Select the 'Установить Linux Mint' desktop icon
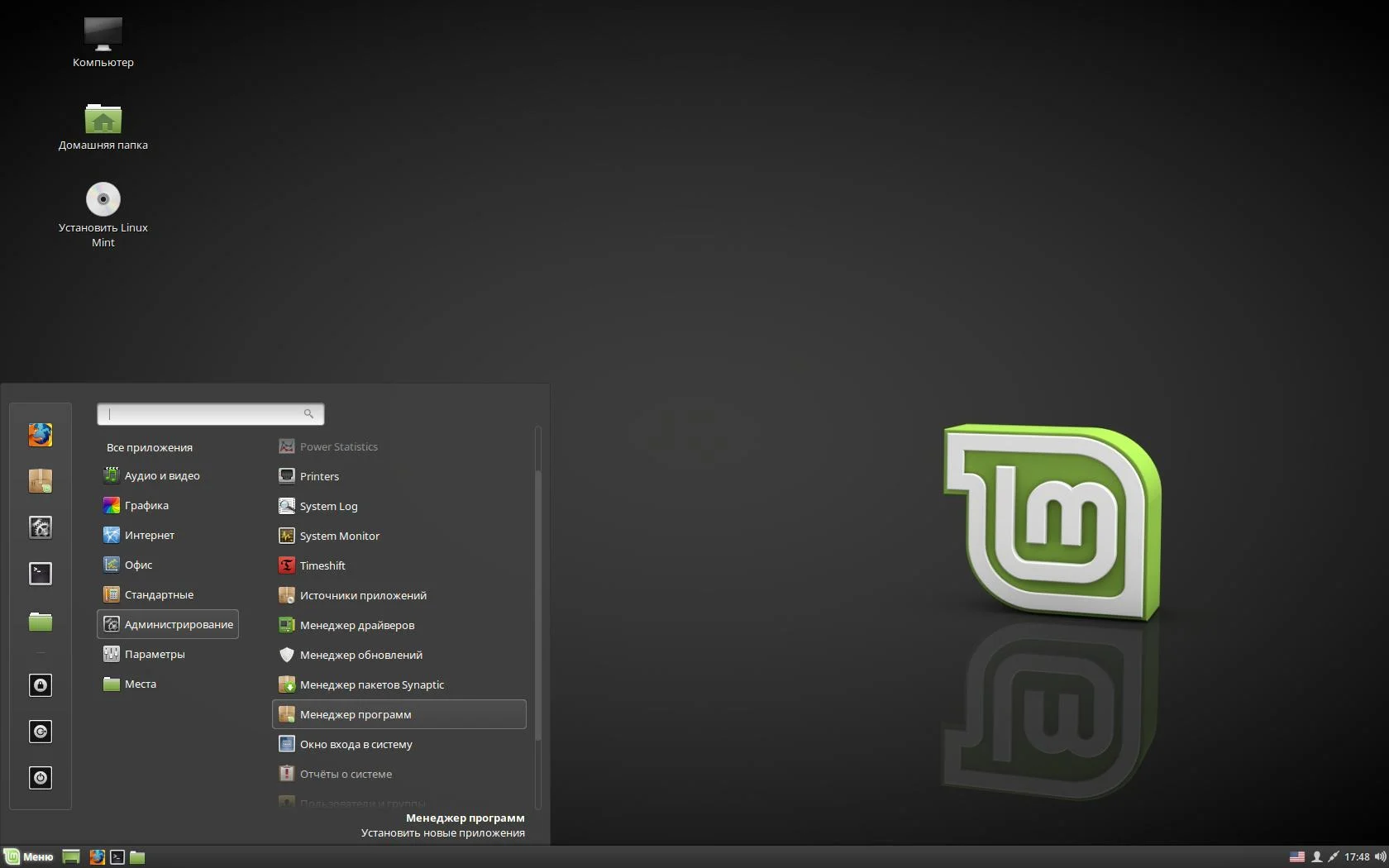This screenshot has height=868, width=1389. click(x=103, y=215)
